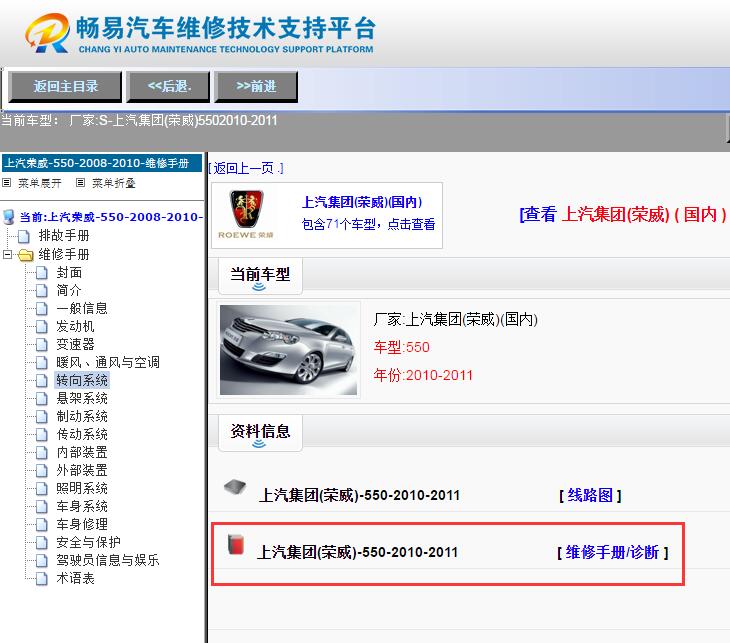730x643 pixels.
Task: Open the 驾驶员信息与娱乐 entry
Action: (x=108, y=561)
